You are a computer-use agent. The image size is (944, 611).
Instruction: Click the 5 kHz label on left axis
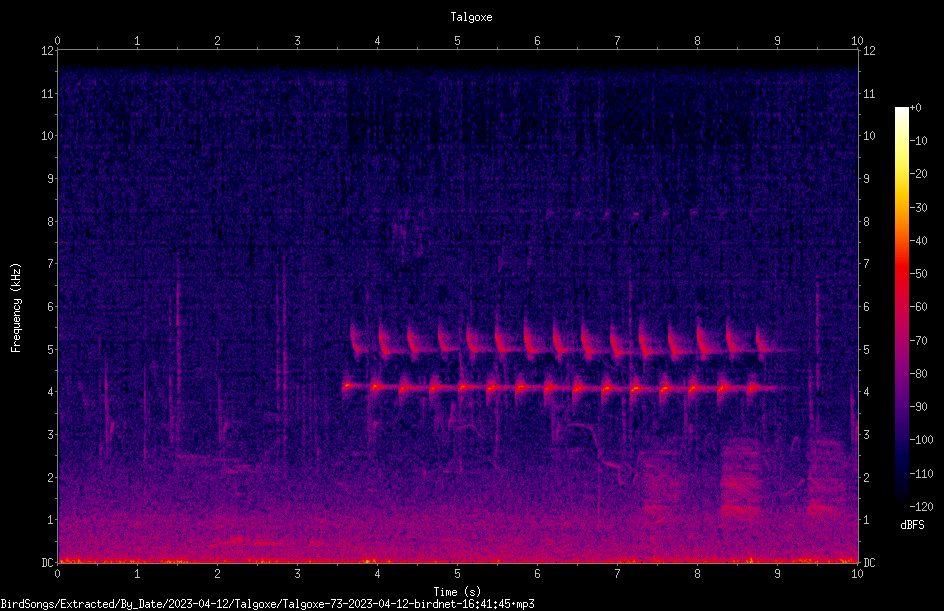(50, 350)
